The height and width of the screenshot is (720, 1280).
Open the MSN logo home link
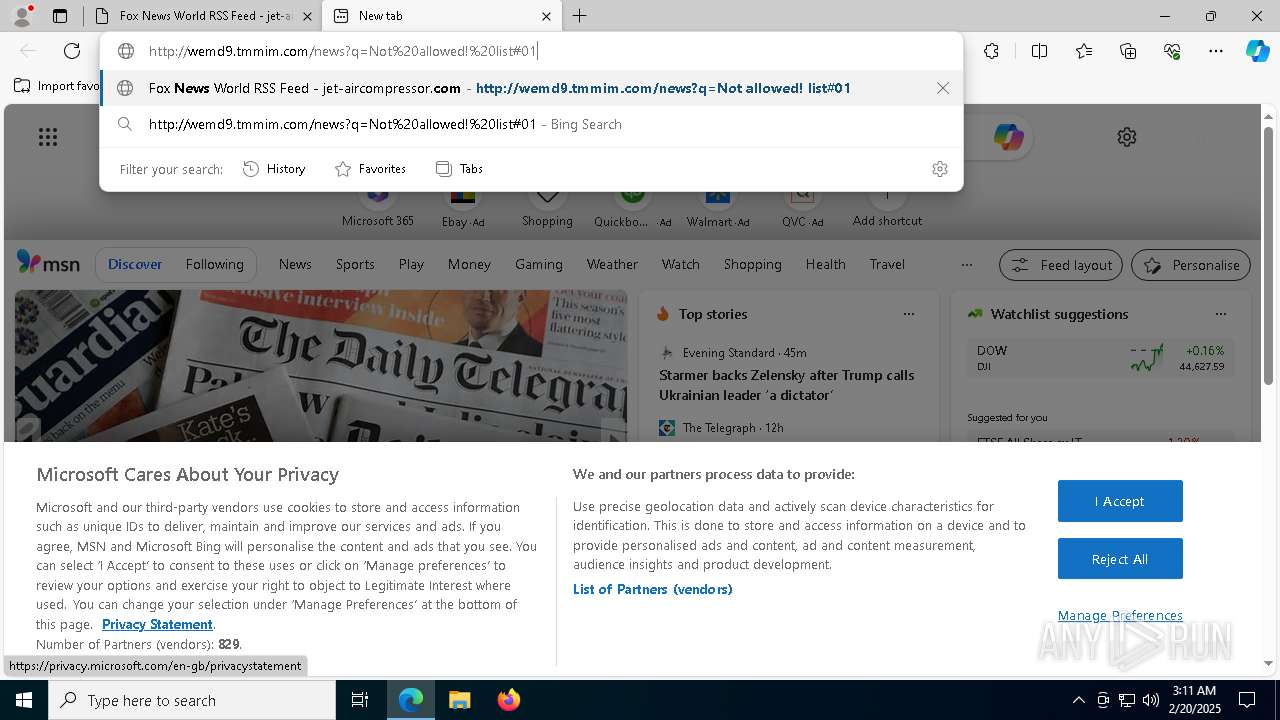click(48, 264)
